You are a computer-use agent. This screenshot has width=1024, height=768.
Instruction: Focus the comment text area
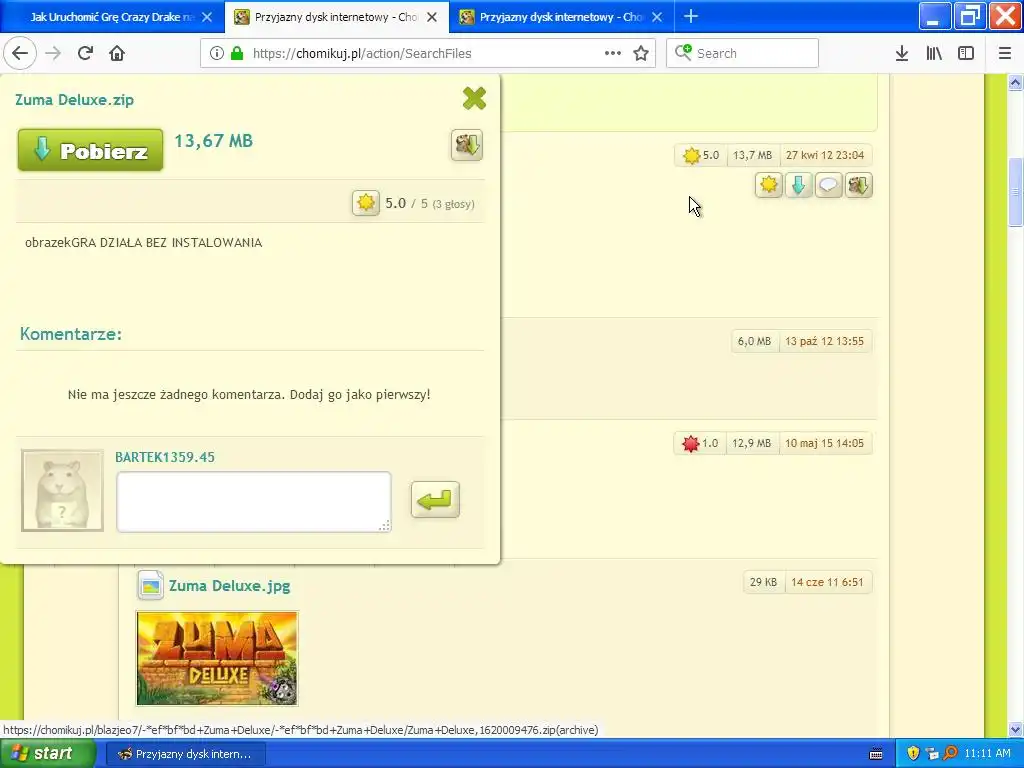pos(254,502)
